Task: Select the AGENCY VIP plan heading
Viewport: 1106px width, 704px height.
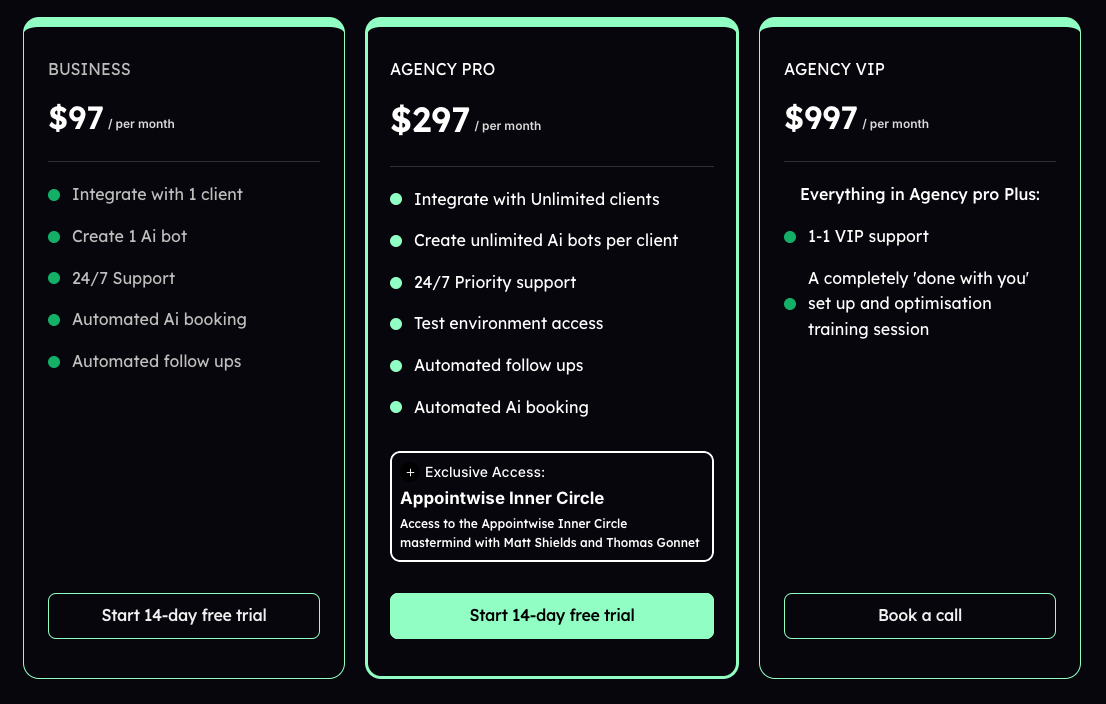Action: (x=834, y=69)
